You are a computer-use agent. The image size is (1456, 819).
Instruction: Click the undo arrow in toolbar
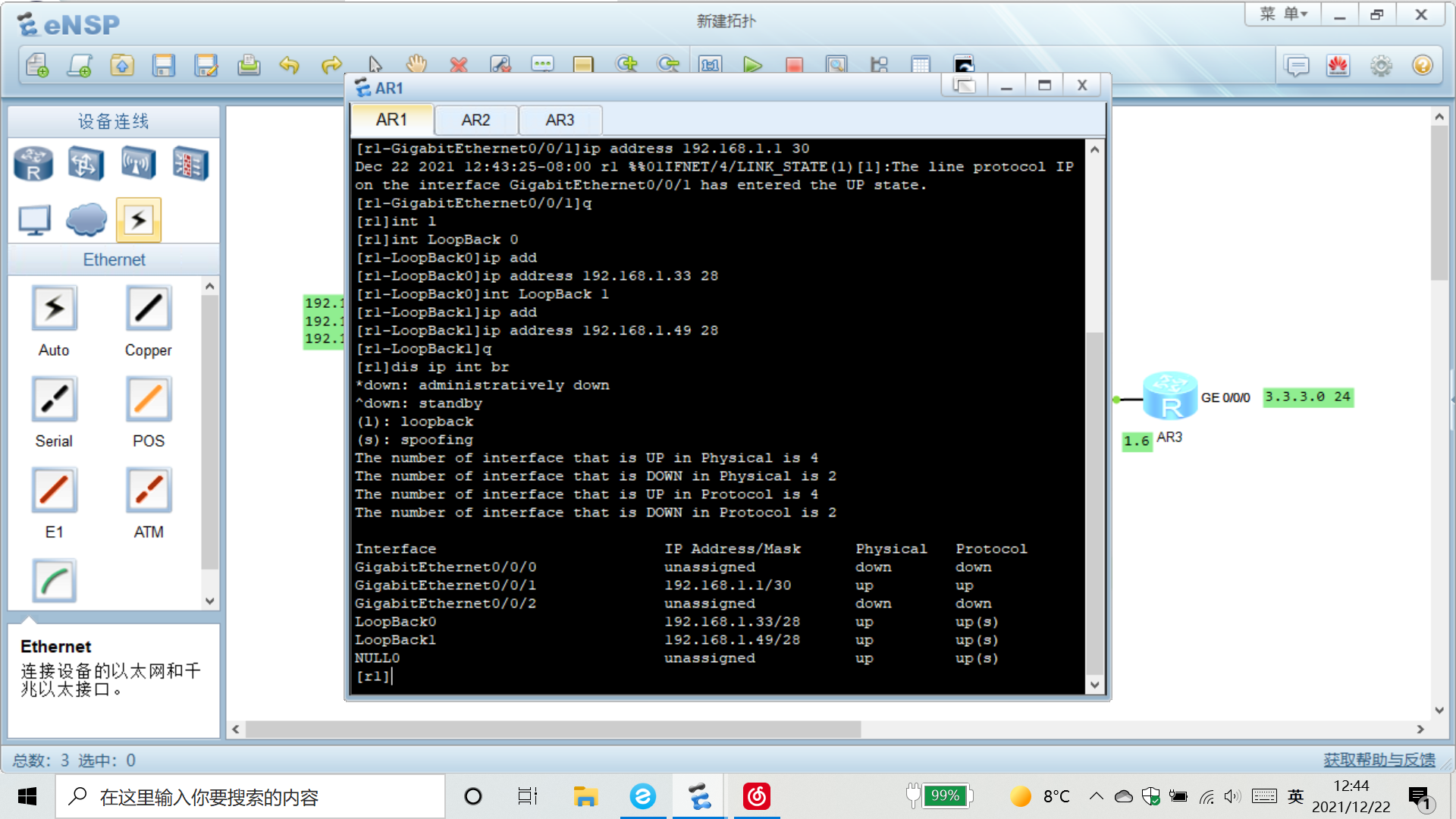pyautogui.click(x=289, y=65)
